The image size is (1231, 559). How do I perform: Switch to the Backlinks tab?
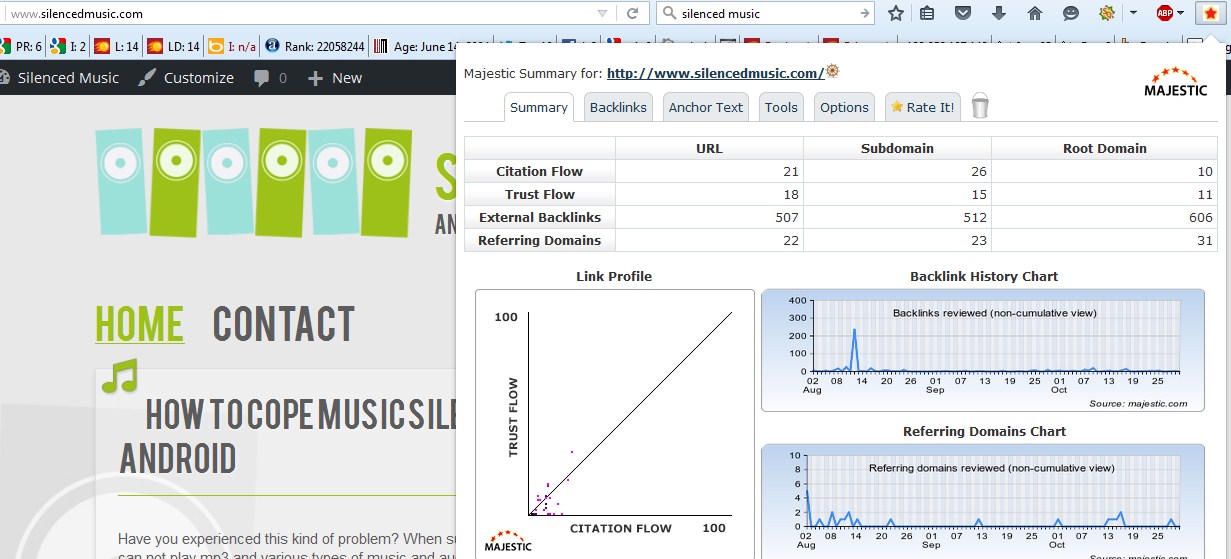point(617,107)
